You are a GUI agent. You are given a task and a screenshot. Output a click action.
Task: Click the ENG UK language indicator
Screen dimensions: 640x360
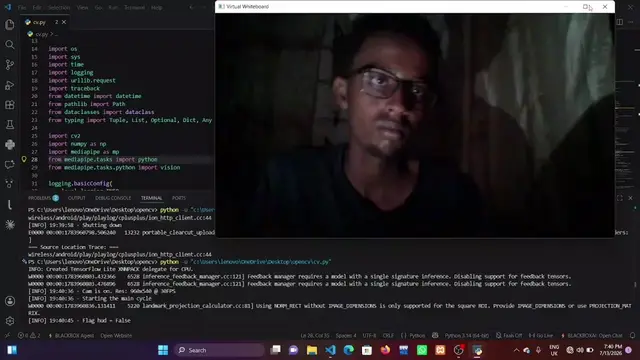click(x=554, y=350)
